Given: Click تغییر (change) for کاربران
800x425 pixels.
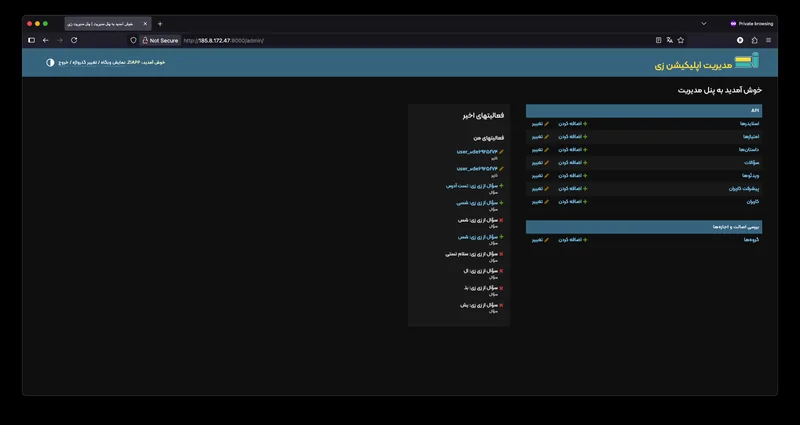Looking at the screenshot, I should [x=540, y=202].
